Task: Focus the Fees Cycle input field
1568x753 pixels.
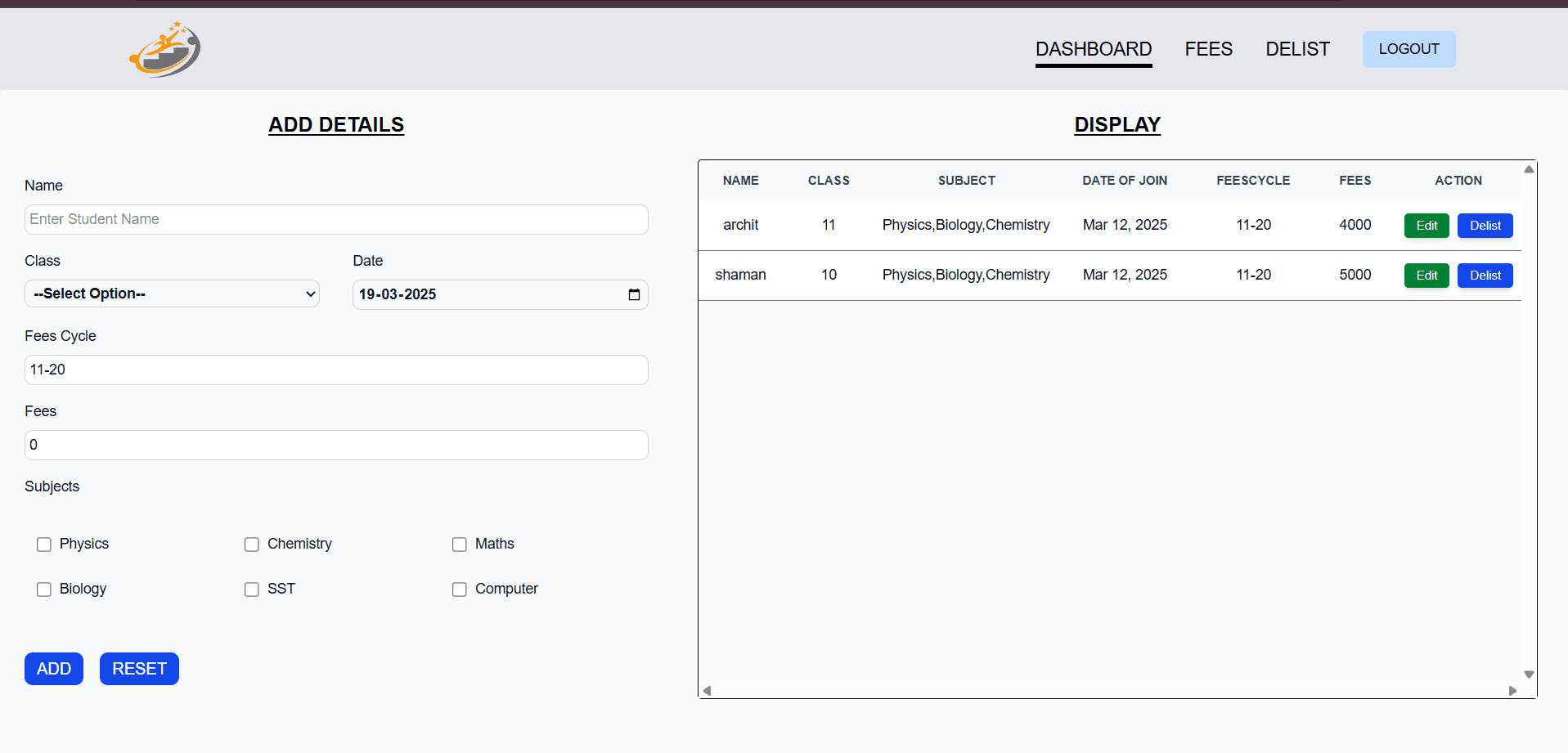Action: (x=336, y=370)
